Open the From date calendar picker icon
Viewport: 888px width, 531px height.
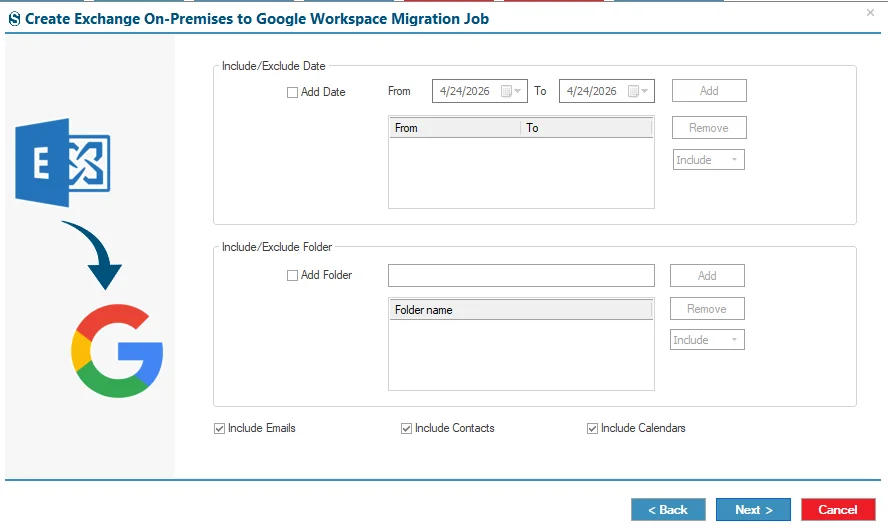[x=511, y=91]
